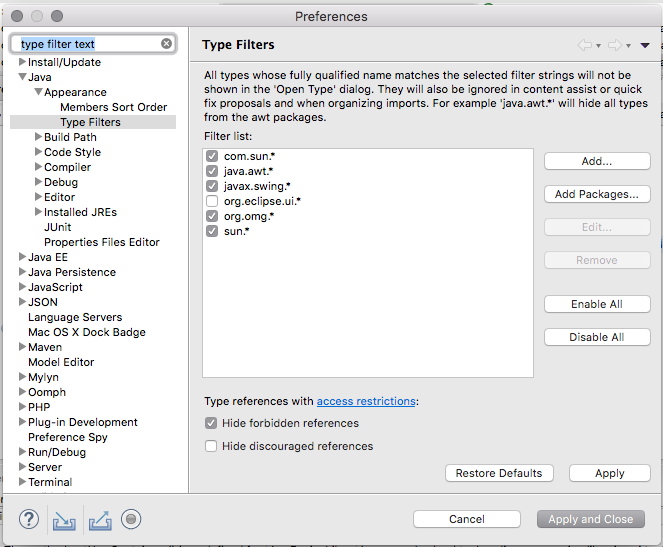Expand the Java EE node
This screenshot has width=663, height=547.
(22, 257)
